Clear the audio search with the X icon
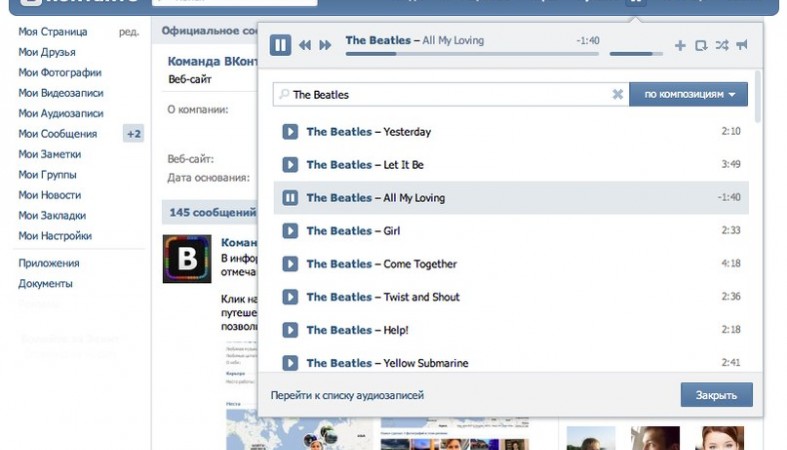The width and height of the screenshot is (787, 450). tap(618, 94)
